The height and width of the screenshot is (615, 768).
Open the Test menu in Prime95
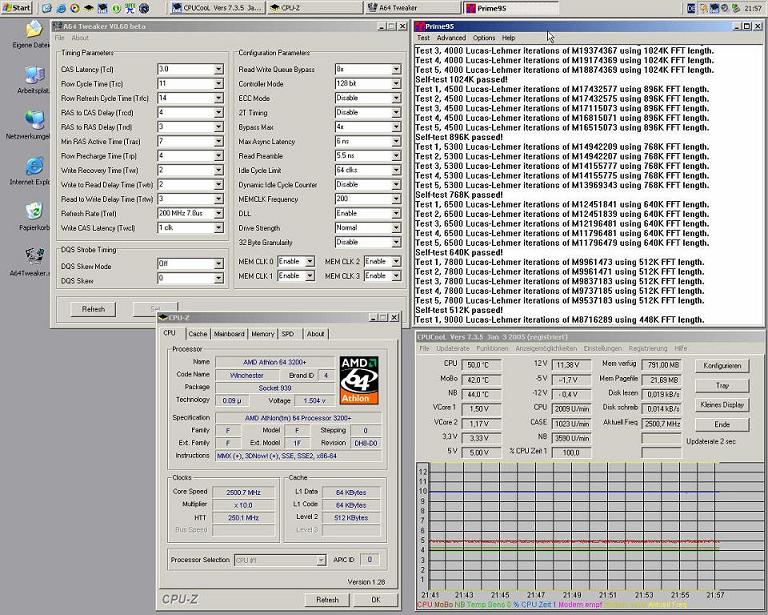click(x=423, y=38)
